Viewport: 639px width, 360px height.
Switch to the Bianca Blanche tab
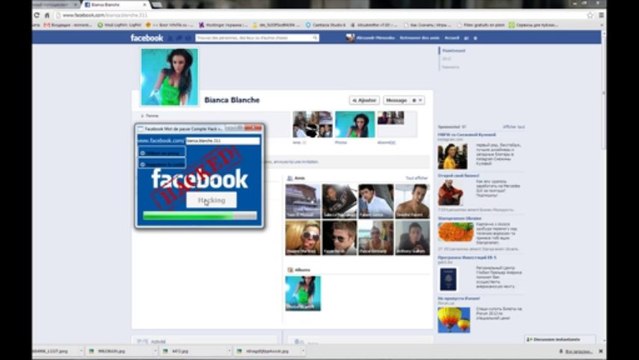coord(116,4)
